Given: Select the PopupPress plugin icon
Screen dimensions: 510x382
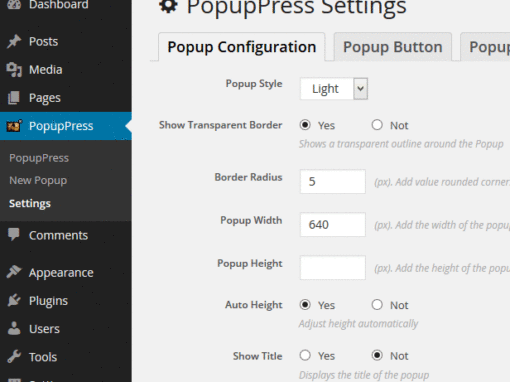Looking at the screenshot, I should [14, 126].
